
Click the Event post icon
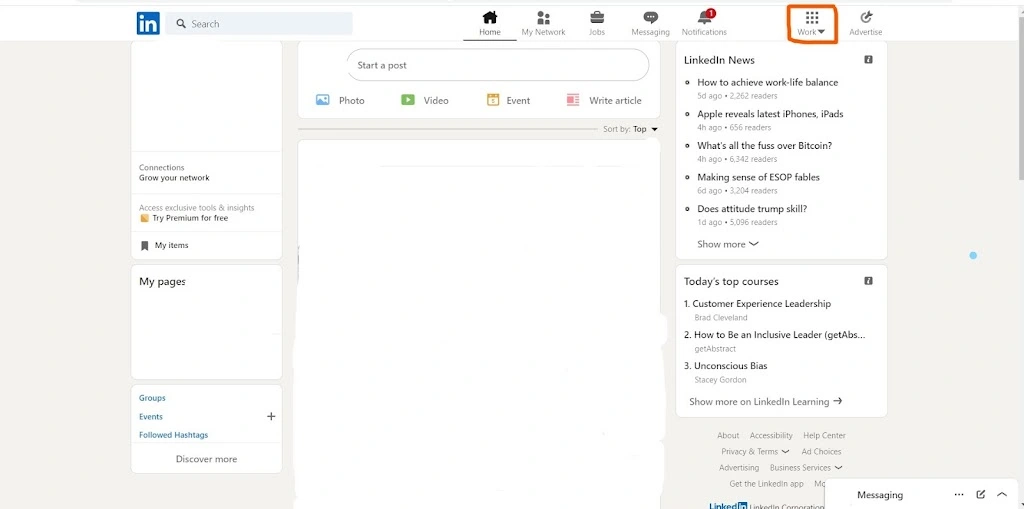pyautogui.click(x=493, y=100)
